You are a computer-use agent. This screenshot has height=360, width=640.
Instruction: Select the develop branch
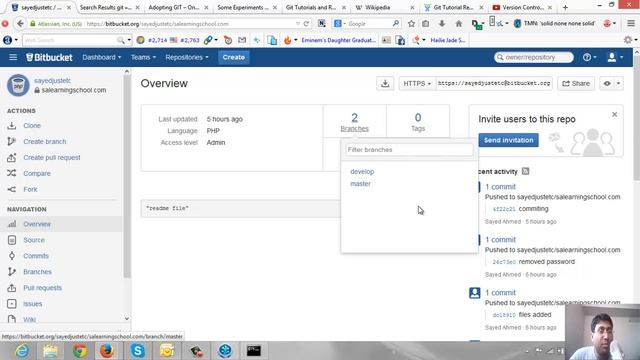click(362, 171)
